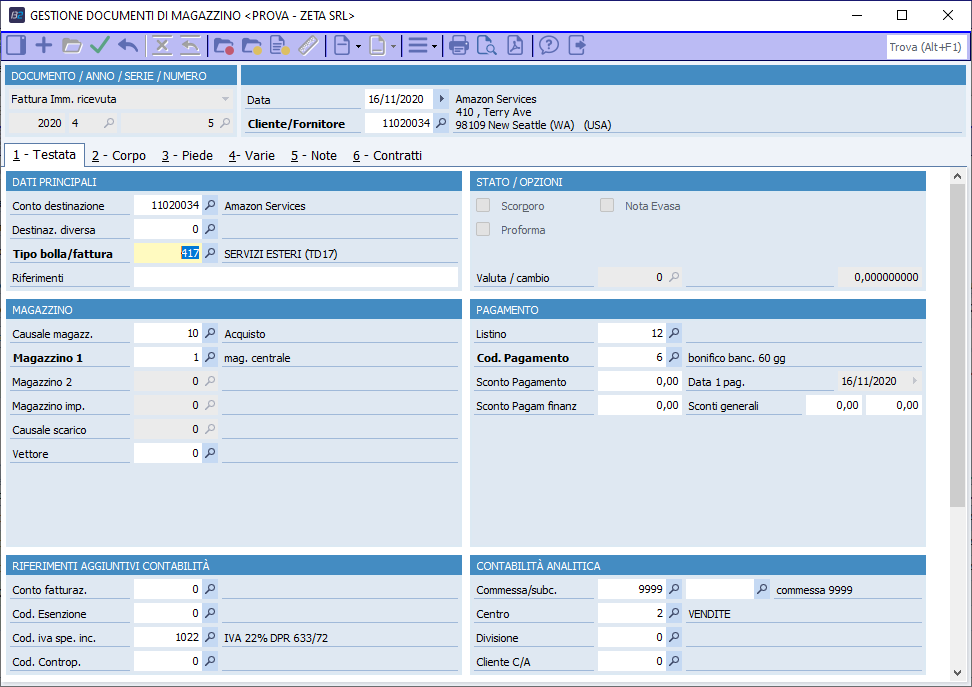Enable the Scorporo checkbox
Image resolution: width=972 pixels, height=687 pixels.
click(x=484, y=206)
